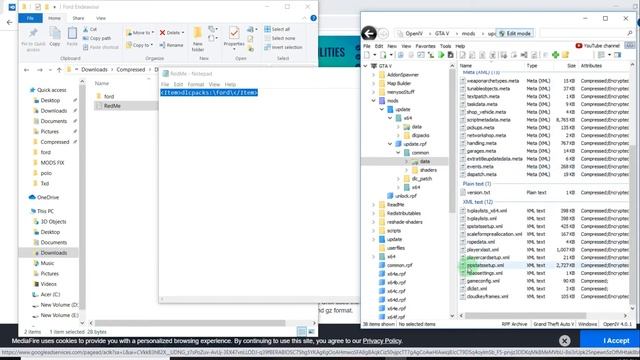The image size is (640, 360).
Task: Click the Downloads breadcrumb in Explorer
Action: (x=94, y=70)
